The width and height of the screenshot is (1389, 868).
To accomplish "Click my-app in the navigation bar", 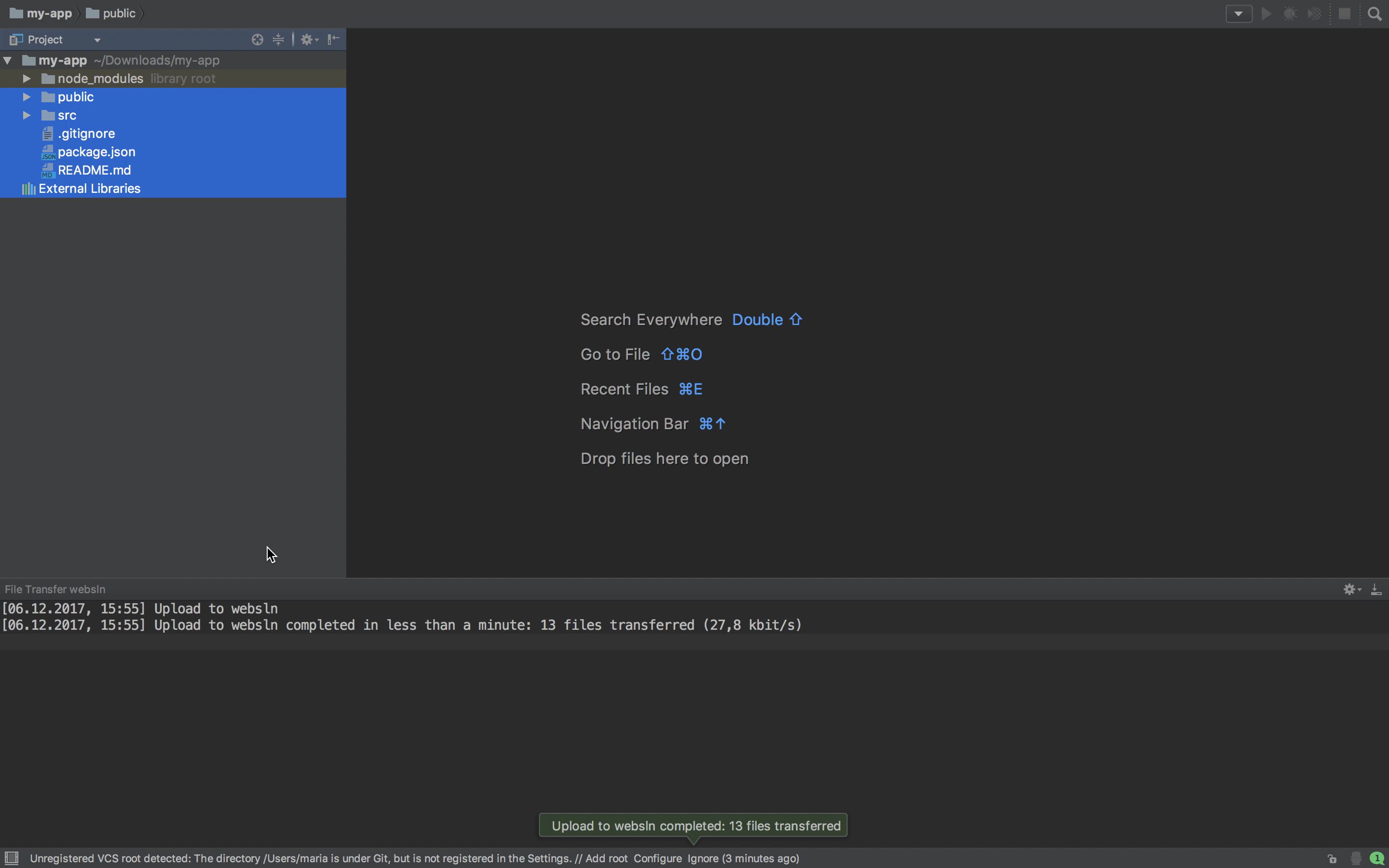I will 41,13.
